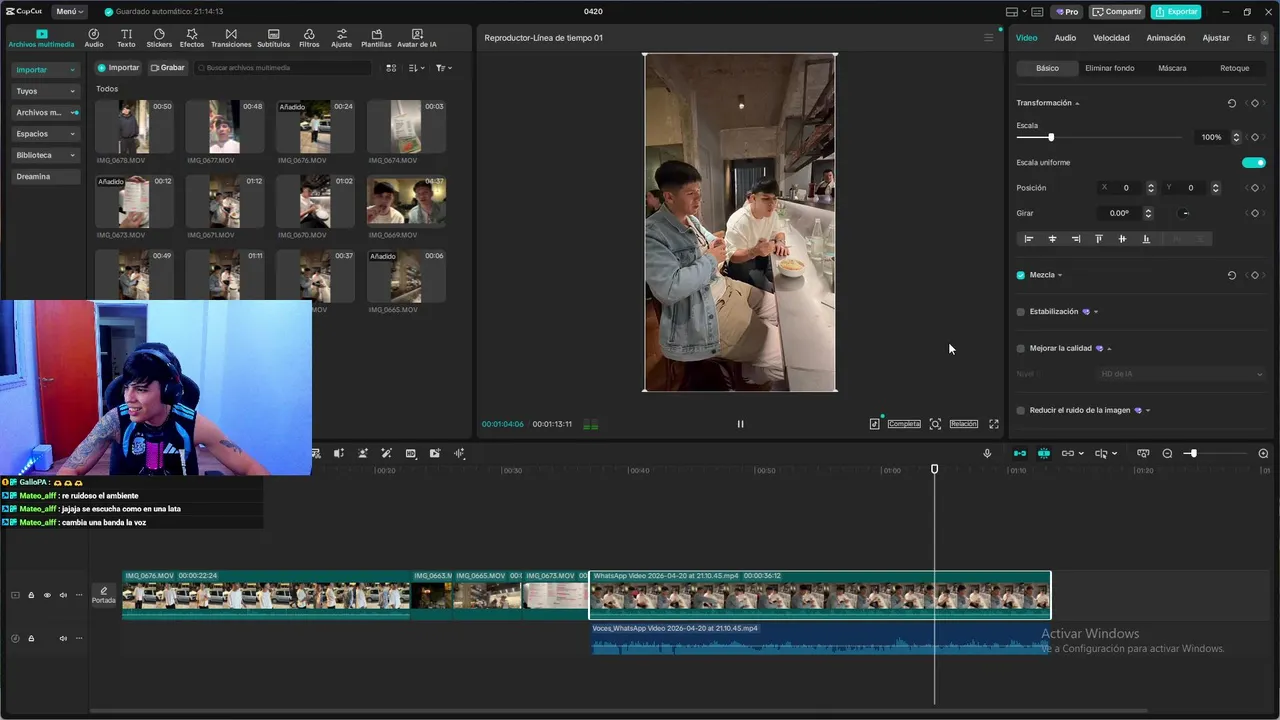The width and height of the screenshot is (1280, 720).
Task: Open the Filtros tab
Action: coord(309,38)
